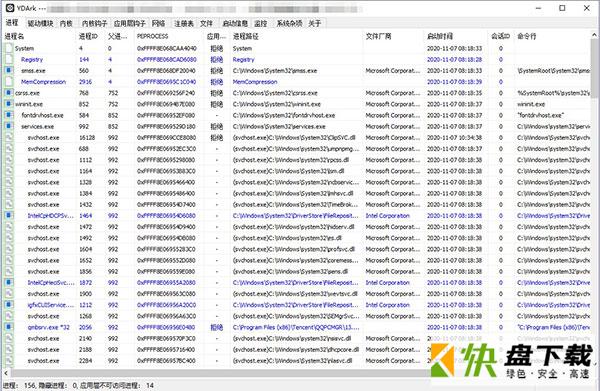Click the icon of svchost.exe PID 1432

click(x=9, y=204)
